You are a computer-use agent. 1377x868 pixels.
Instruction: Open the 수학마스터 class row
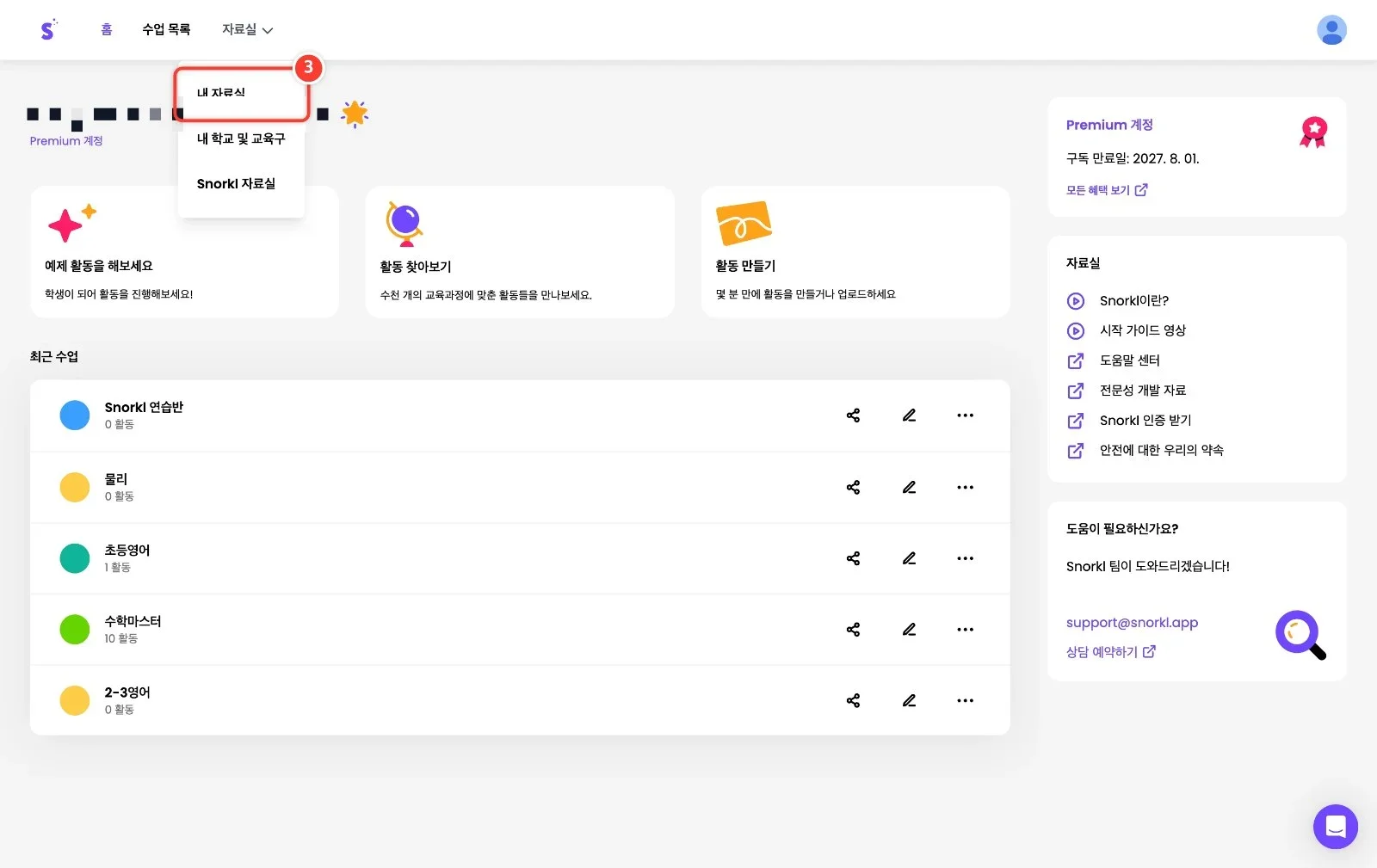(520, 630)
